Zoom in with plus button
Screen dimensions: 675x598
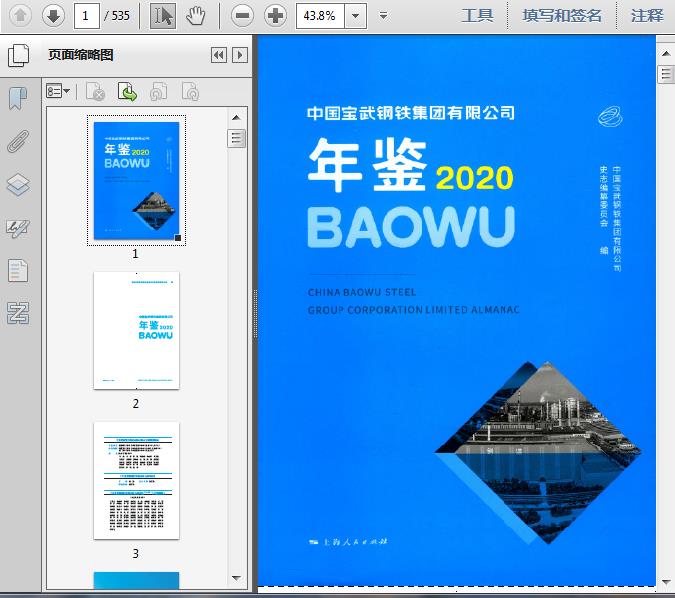[275, 16]
